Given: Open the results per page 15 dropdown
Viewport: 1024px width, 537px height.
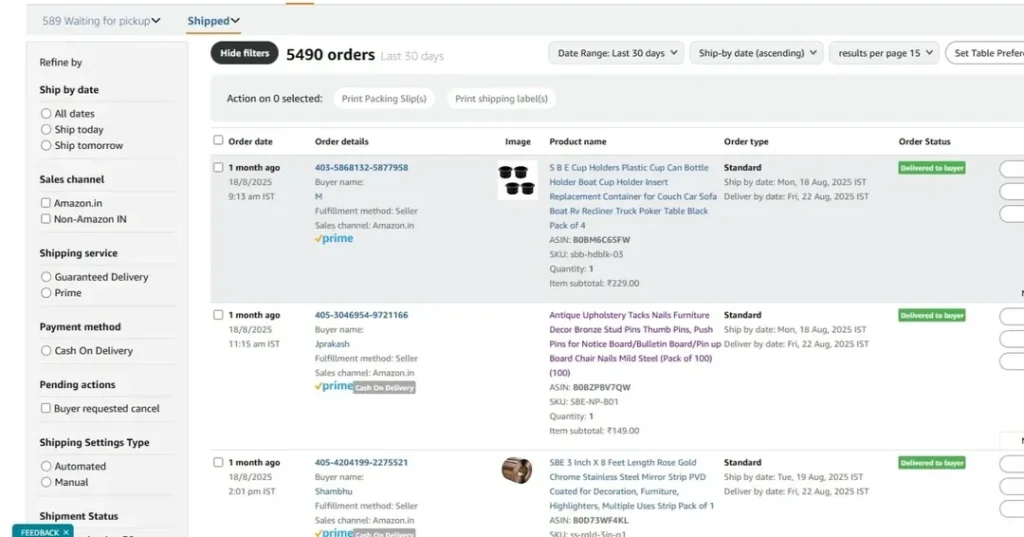Looking at the screenshot, I should [884, 53].
